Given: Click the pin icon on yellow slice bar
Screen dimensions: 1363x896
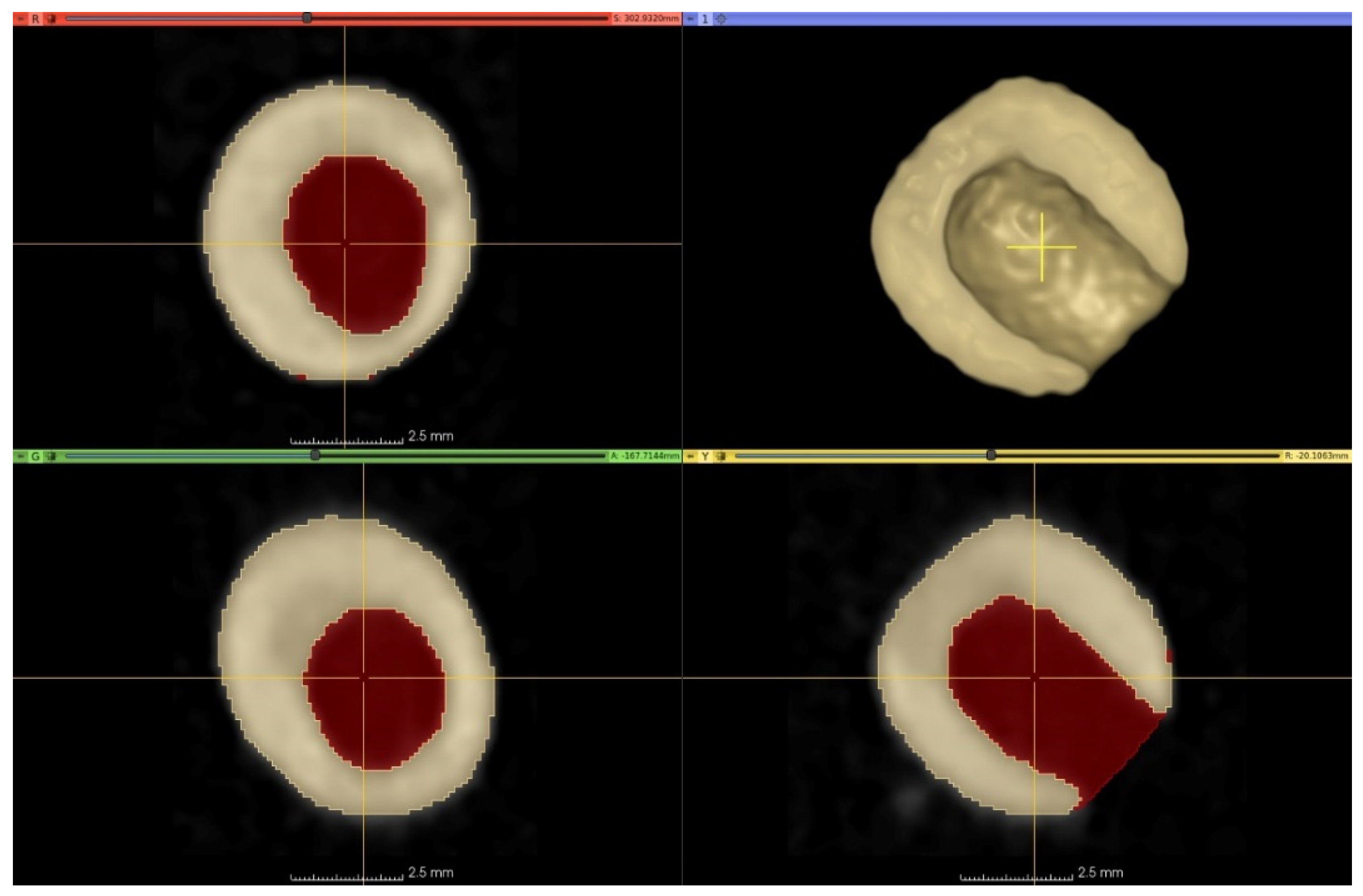Looking at the screenshot, I should [x=691, y=456].
